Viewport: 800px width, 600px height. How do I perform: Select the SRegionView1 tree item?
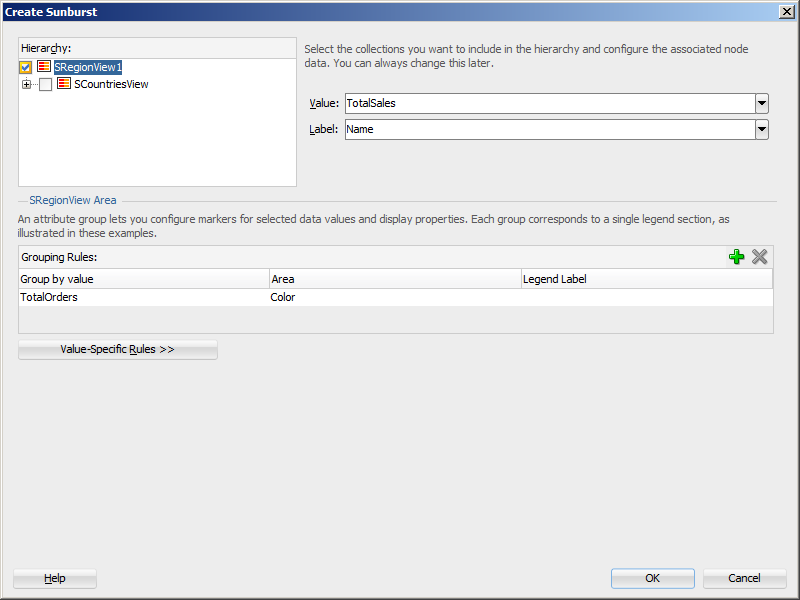(x=88, y=67)
